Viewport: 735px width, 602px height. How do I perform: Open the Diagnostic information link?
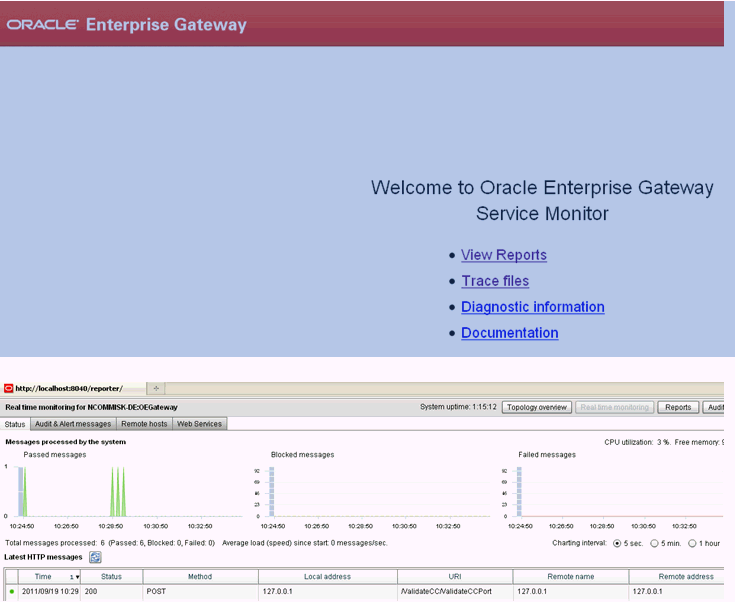click(x=533, y=307)
